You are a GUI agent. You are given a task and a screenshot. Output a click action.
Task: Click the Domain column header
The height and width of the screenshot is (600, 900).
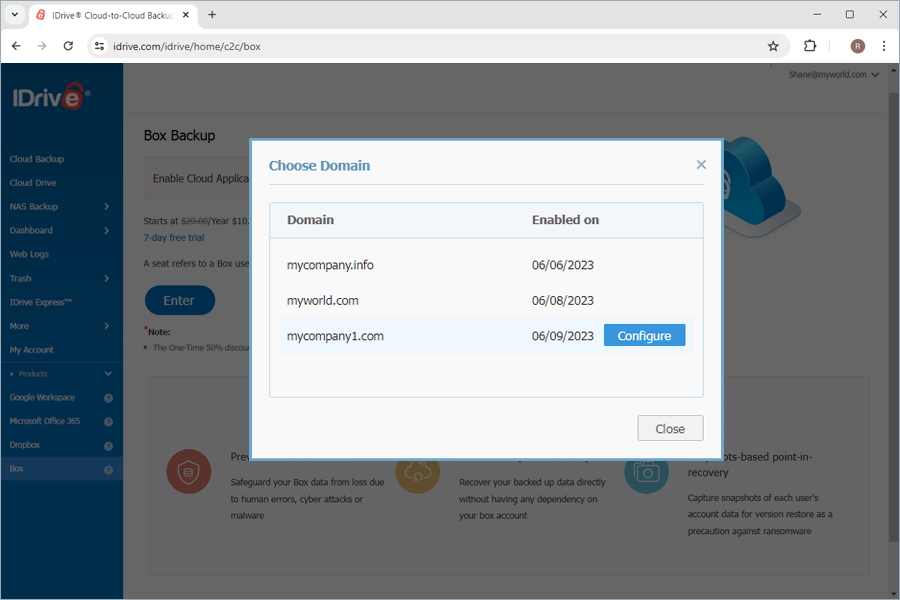click(x=311, y=220)
